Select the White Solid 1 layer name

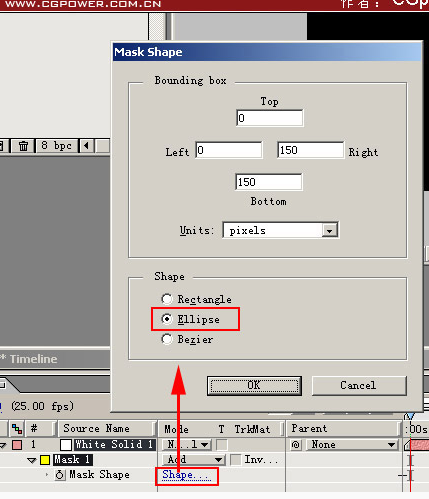click(114, 445)
